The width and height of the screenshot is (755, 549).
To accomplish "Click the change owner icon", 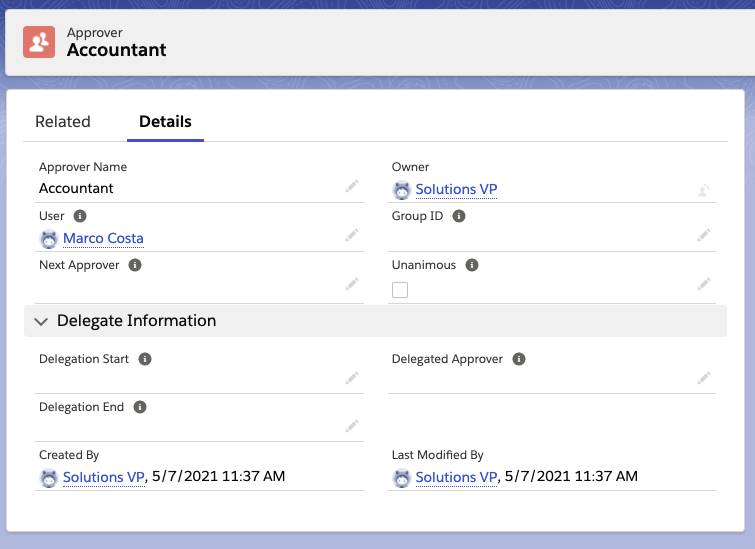I will (704, 190).
